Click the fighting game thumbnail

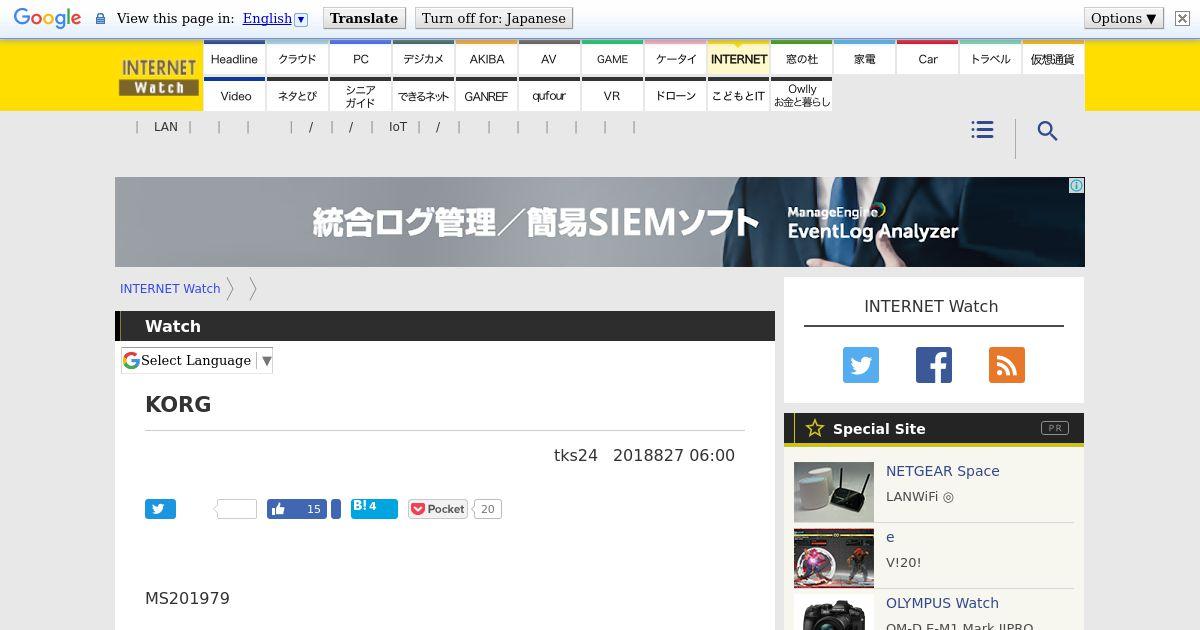(x=834, y=558)
